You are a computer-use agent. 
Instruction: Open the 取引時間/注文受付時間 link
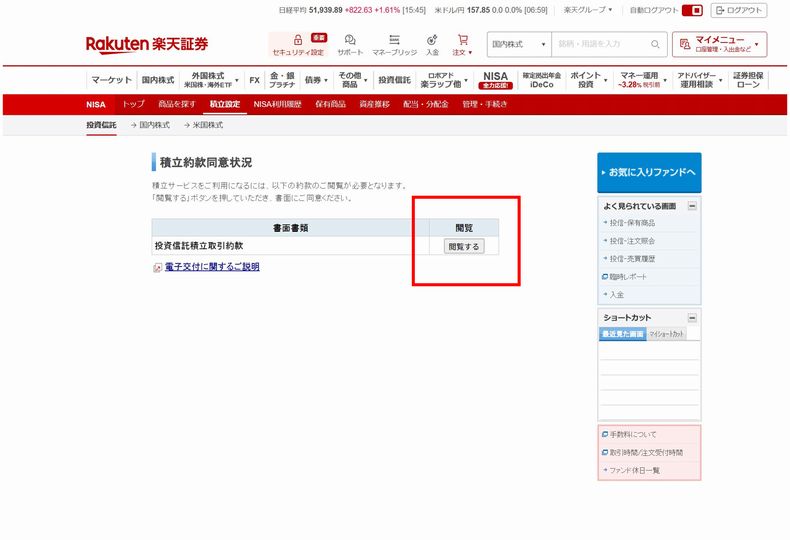click(x=646, y=452)
